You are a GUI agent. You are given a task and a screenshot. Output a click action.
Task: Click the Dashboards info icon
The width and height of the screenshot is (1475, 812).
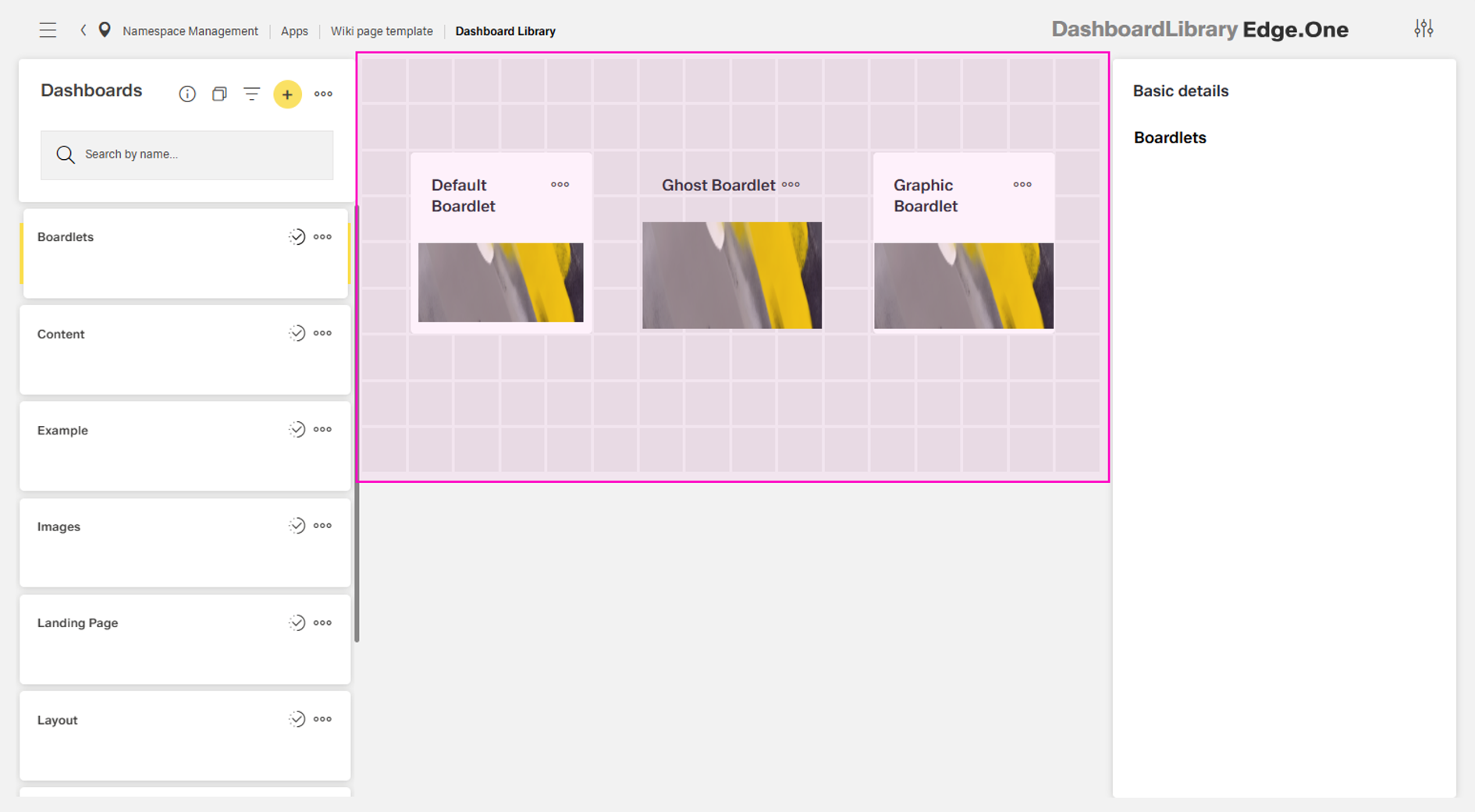[187, 94]
